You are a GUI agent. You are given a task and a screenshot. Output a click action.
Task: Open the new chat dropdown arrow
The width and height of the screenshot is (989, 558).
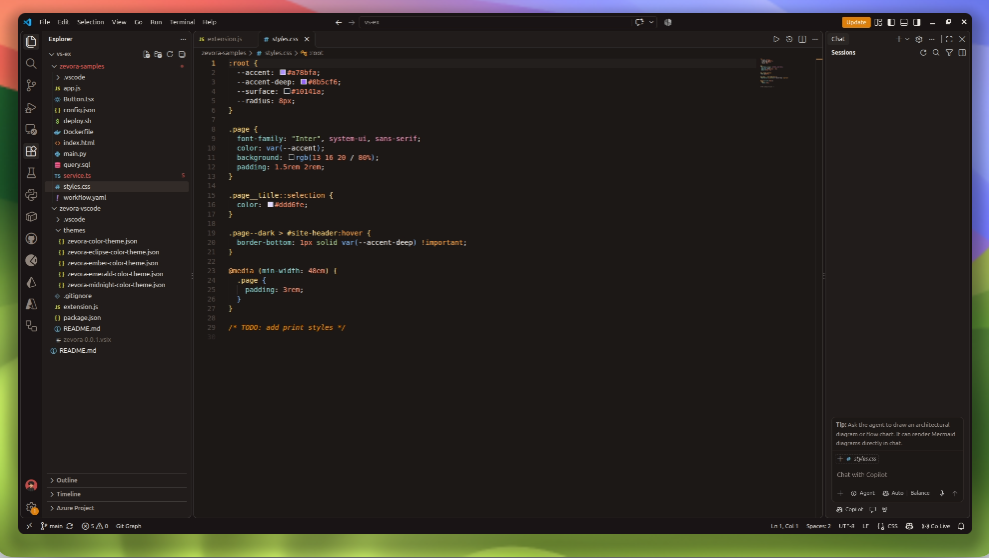pos(907,39)
